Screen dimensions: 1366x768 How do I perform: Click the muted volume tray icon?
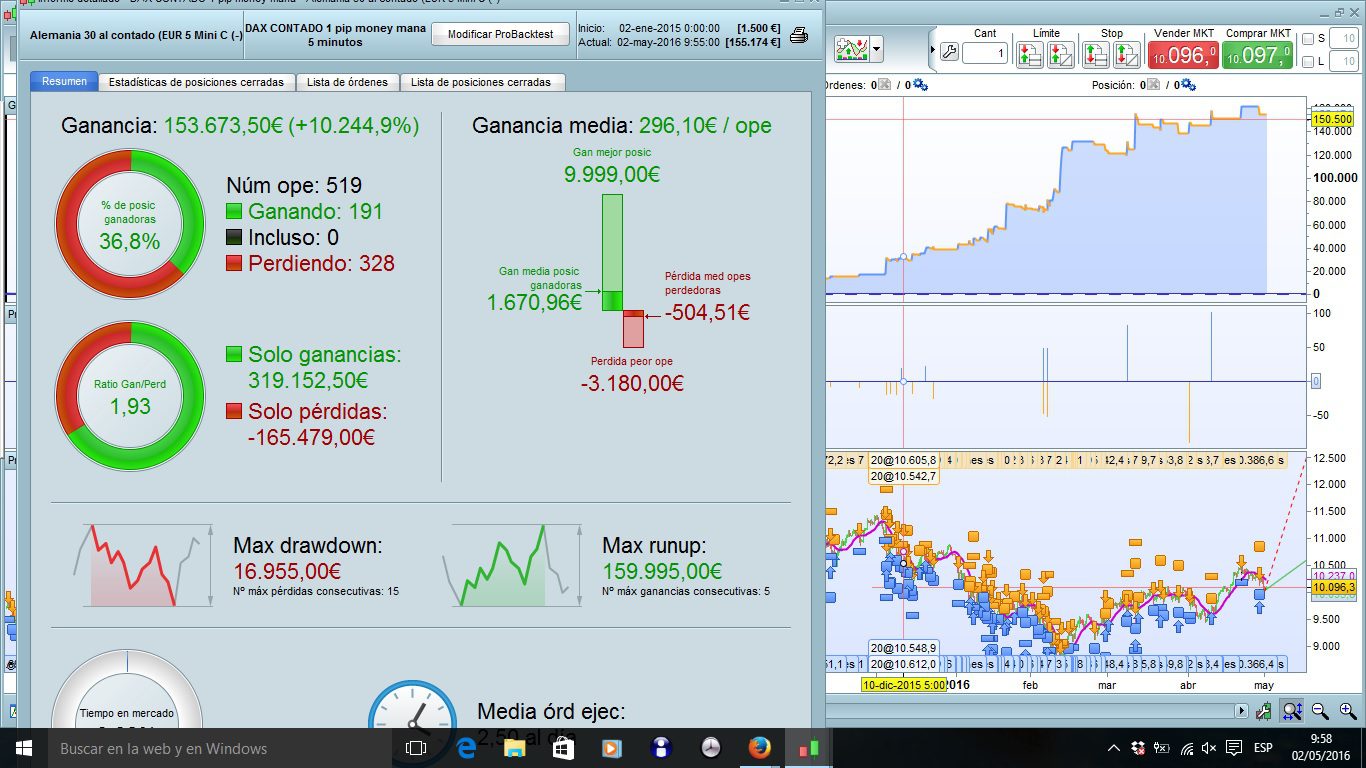click(1209, 748)
